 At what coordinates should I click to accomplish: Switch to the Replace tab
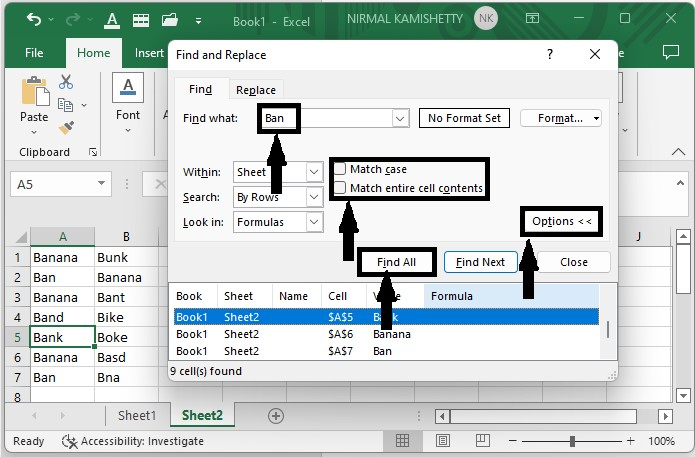click(x=256, y=90)
